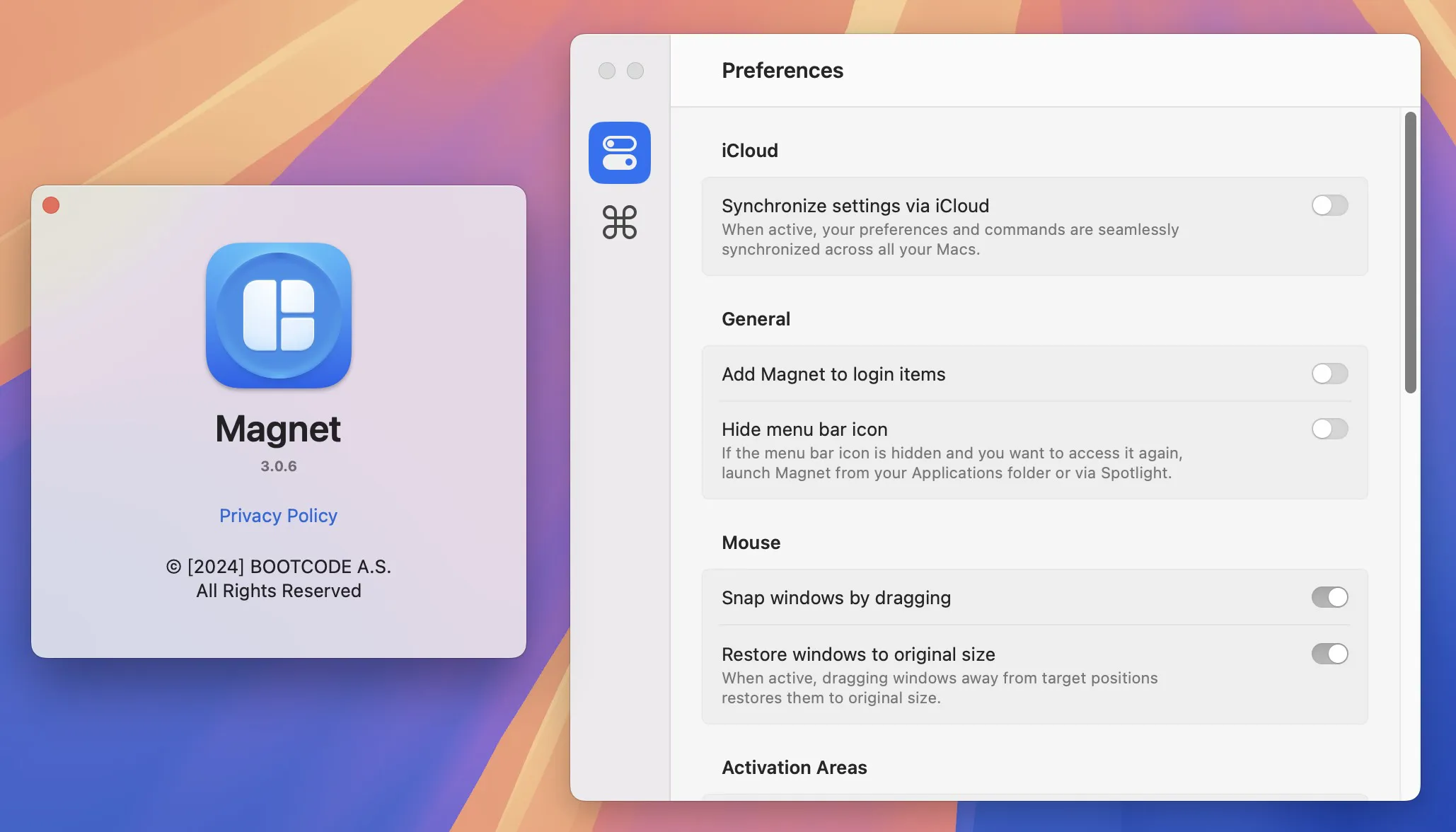1456x832 pixels.
Task: Click the 'launch Magnet from your Applications folder' description
Action: pos(947,473)
